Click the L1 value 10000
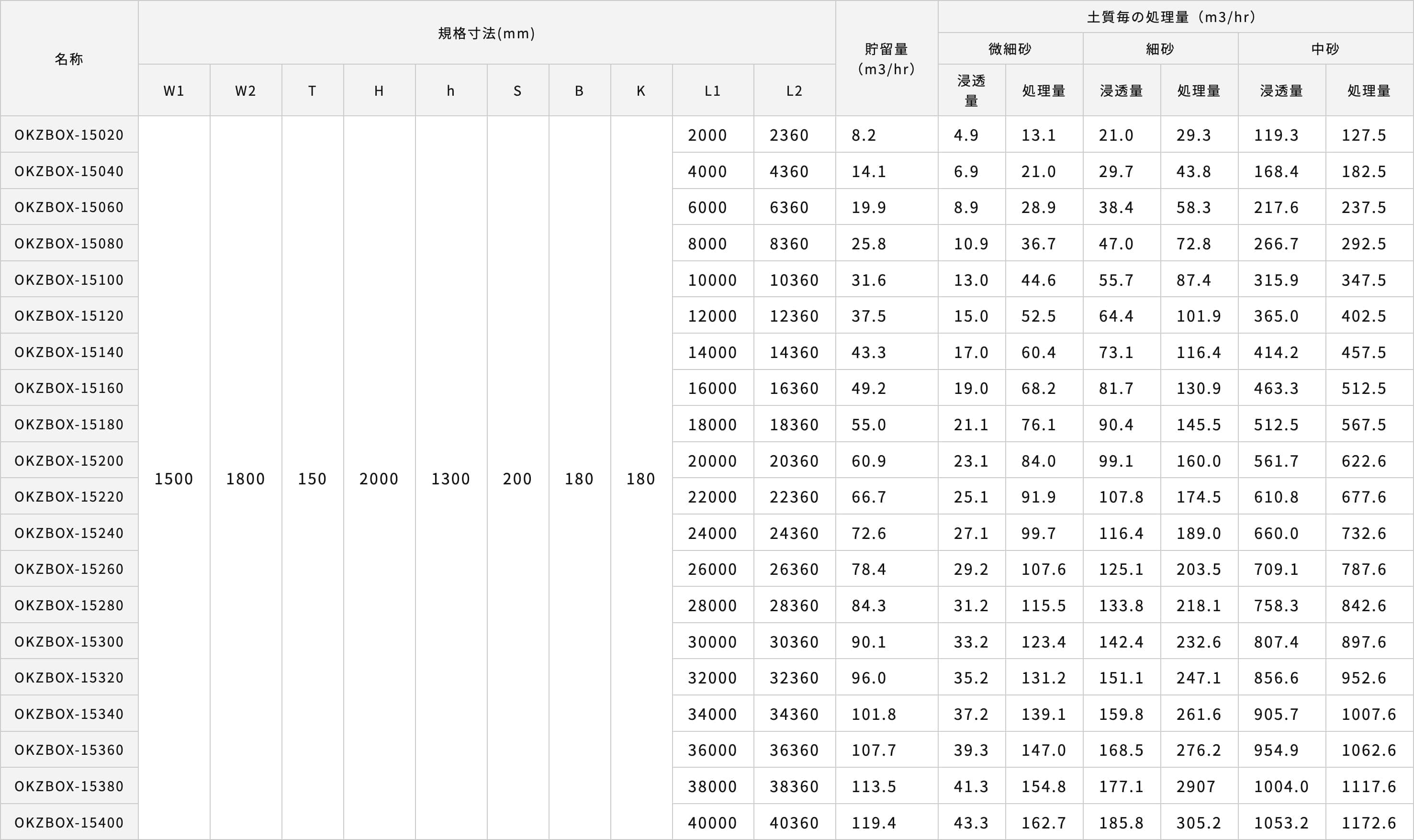1414x840 pixels. [x=713, y=280]
